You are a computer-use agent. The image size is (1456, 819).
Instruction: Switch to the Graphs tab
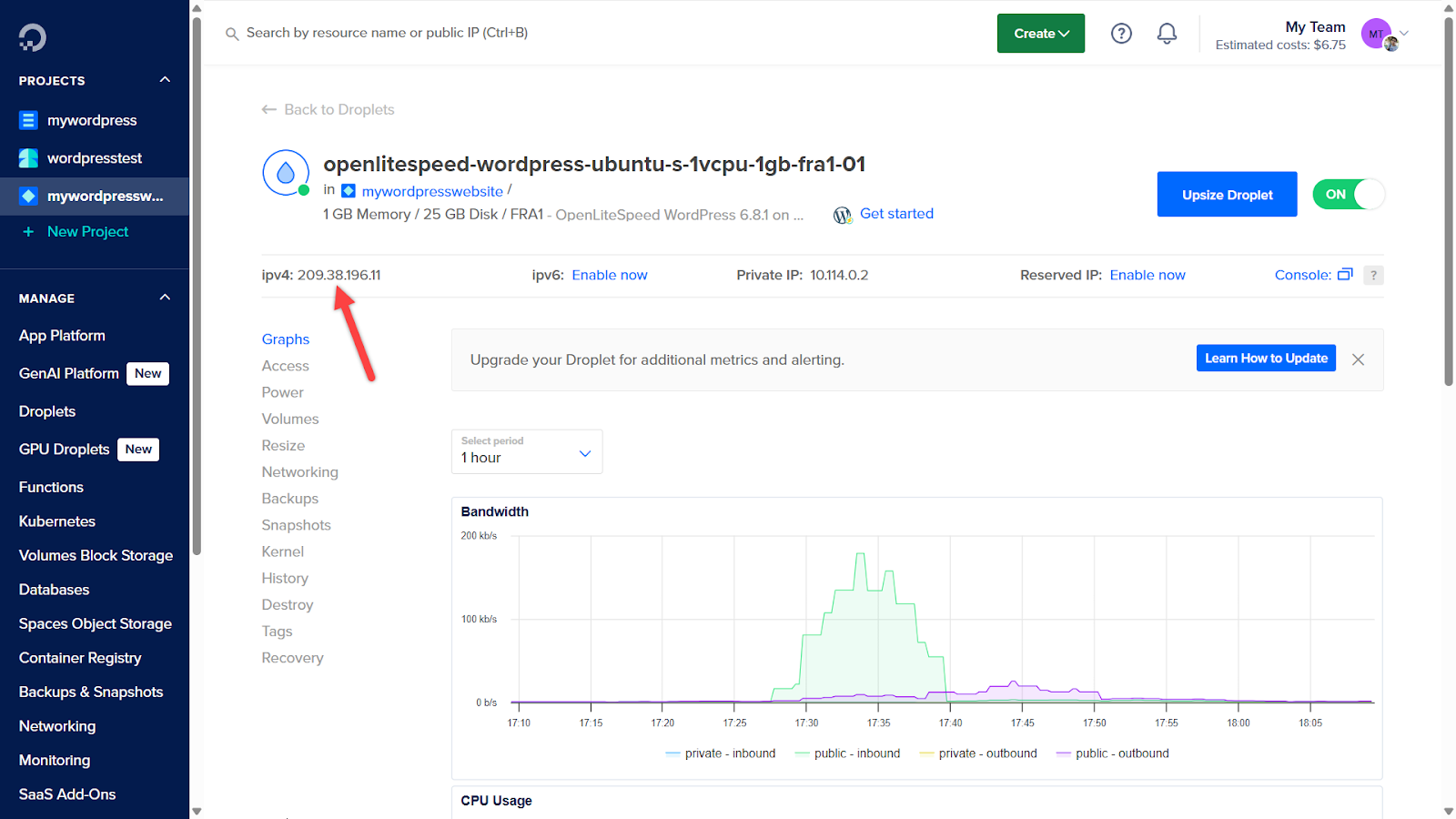[x=286, y=339]
